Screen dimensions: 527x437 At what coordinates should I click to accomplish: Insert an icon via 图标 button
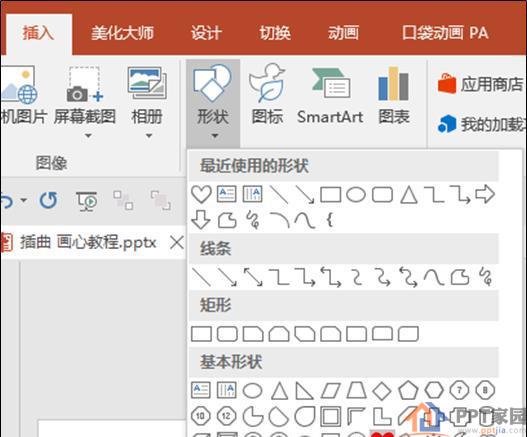[267, 94]
